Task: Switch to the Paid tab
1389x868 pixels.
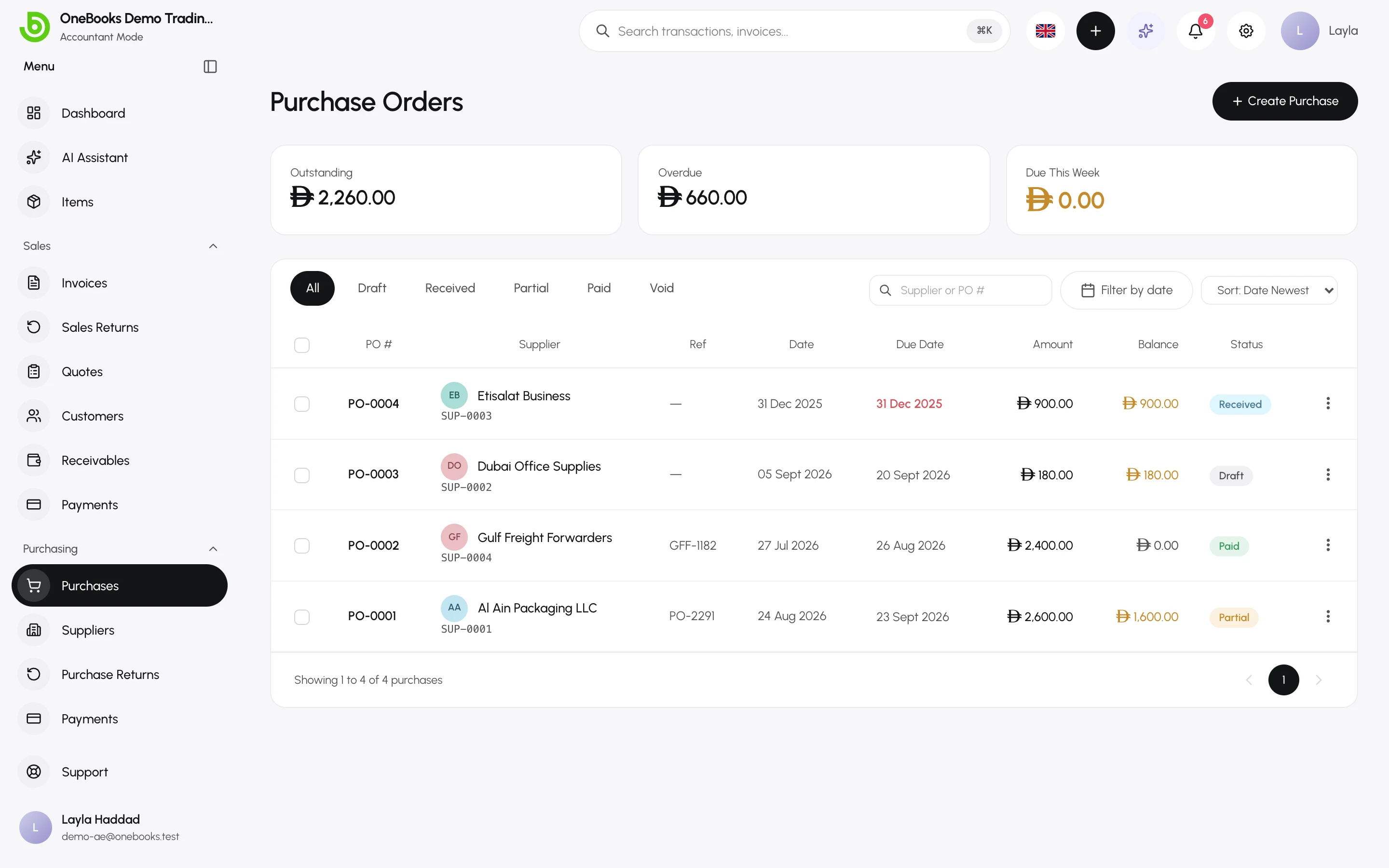Action: [599, 288]
